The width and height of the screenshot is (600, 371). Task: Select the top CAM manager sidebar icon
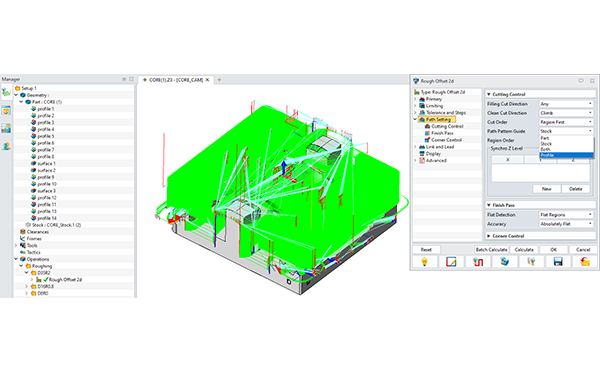point(6,93)
